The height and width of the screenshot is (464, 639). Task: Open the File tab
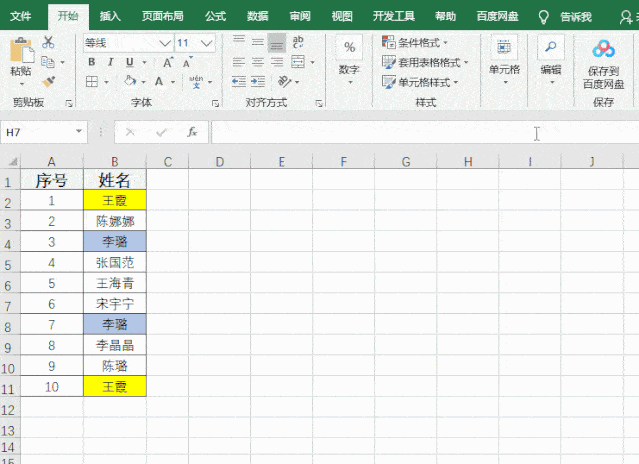pos(20,16)
